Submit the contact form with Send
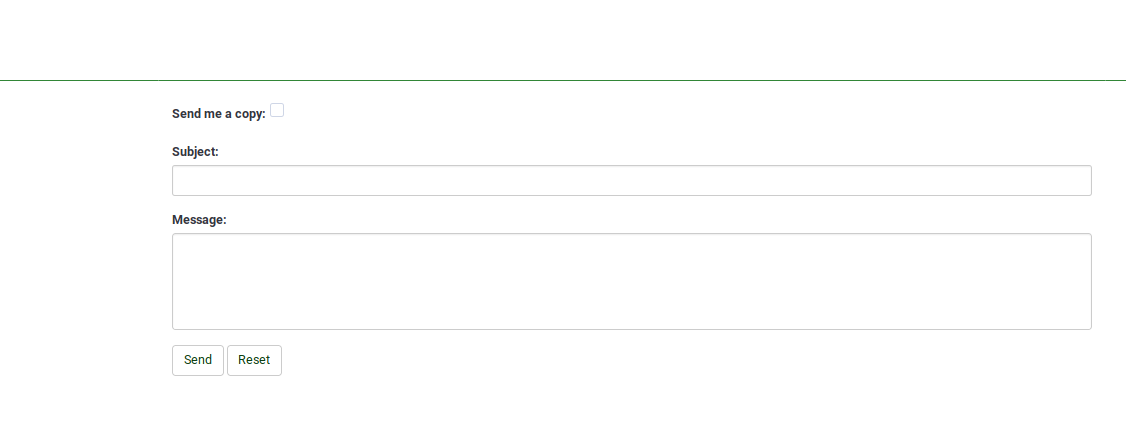The height and width of the screenshot is (443, 1126). pyautogui.click(x=197, y=360)
